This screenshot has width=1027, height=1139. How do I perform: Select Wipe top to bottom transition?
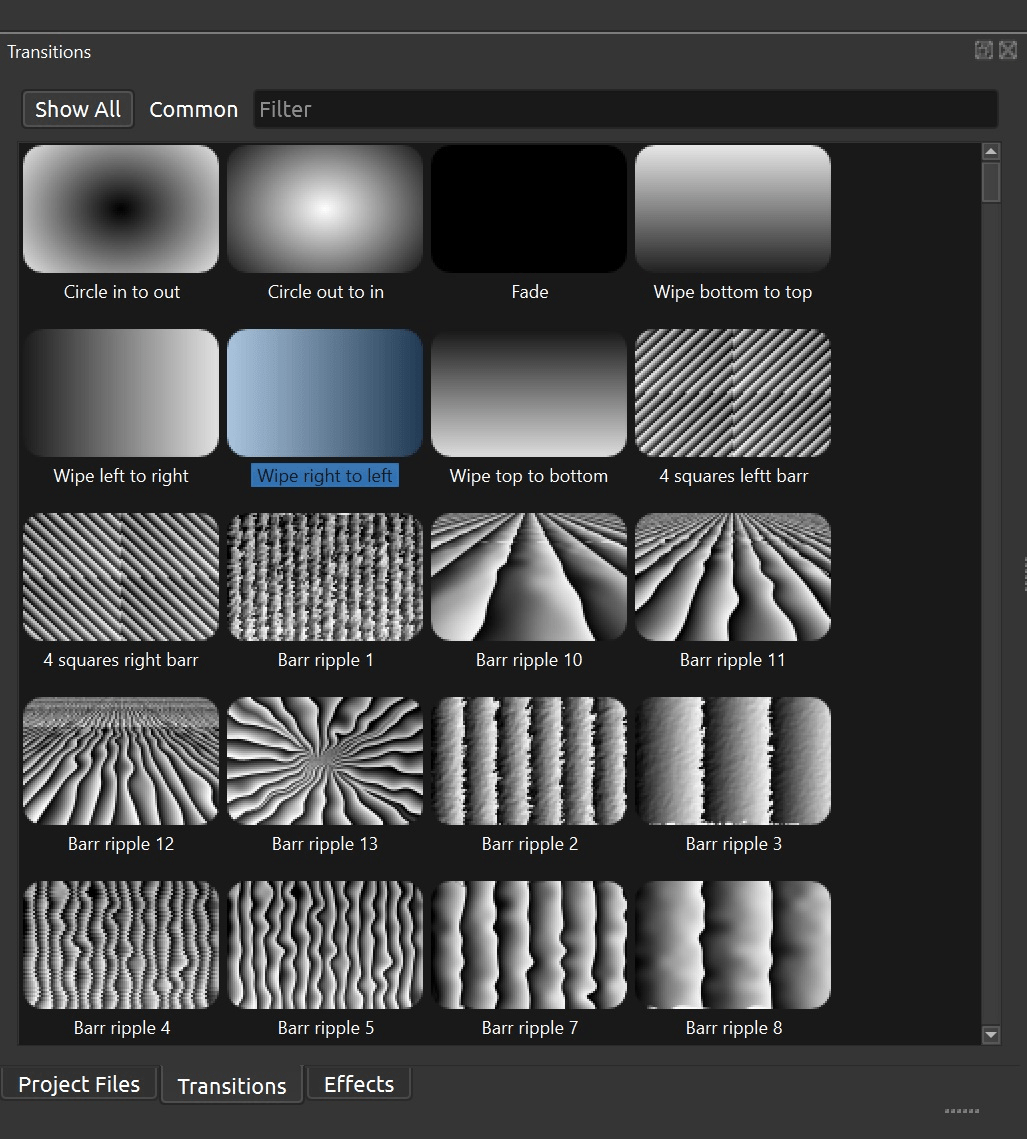pyautogui.click(x=529, y=393)
